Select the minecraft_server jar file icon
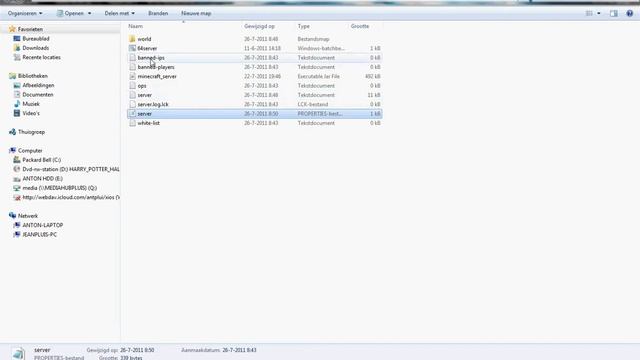The image size is (640, 360). [x=132, y=76]
